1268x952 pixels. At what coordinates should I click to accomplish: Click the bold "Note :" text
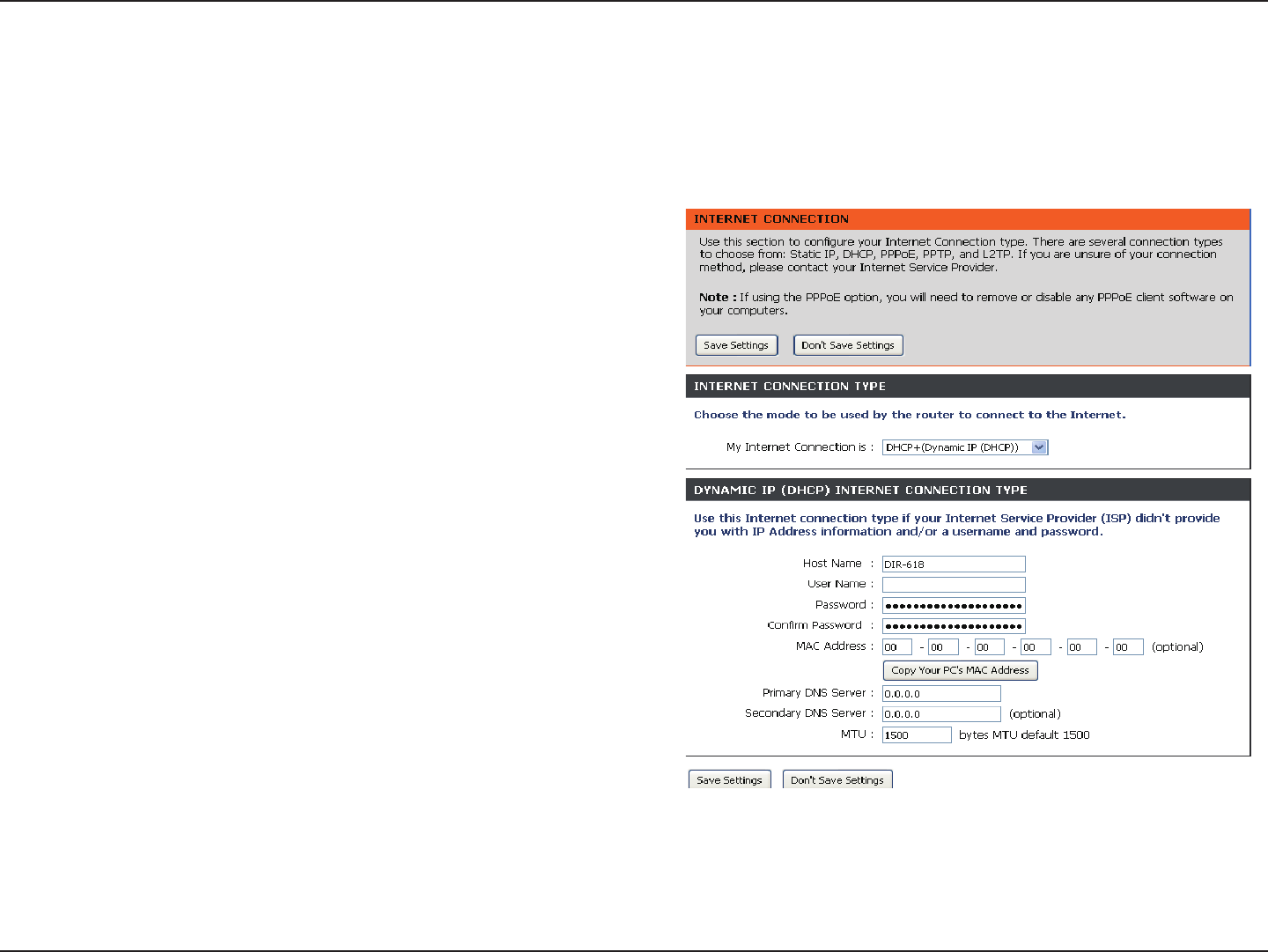click(718, 298)
